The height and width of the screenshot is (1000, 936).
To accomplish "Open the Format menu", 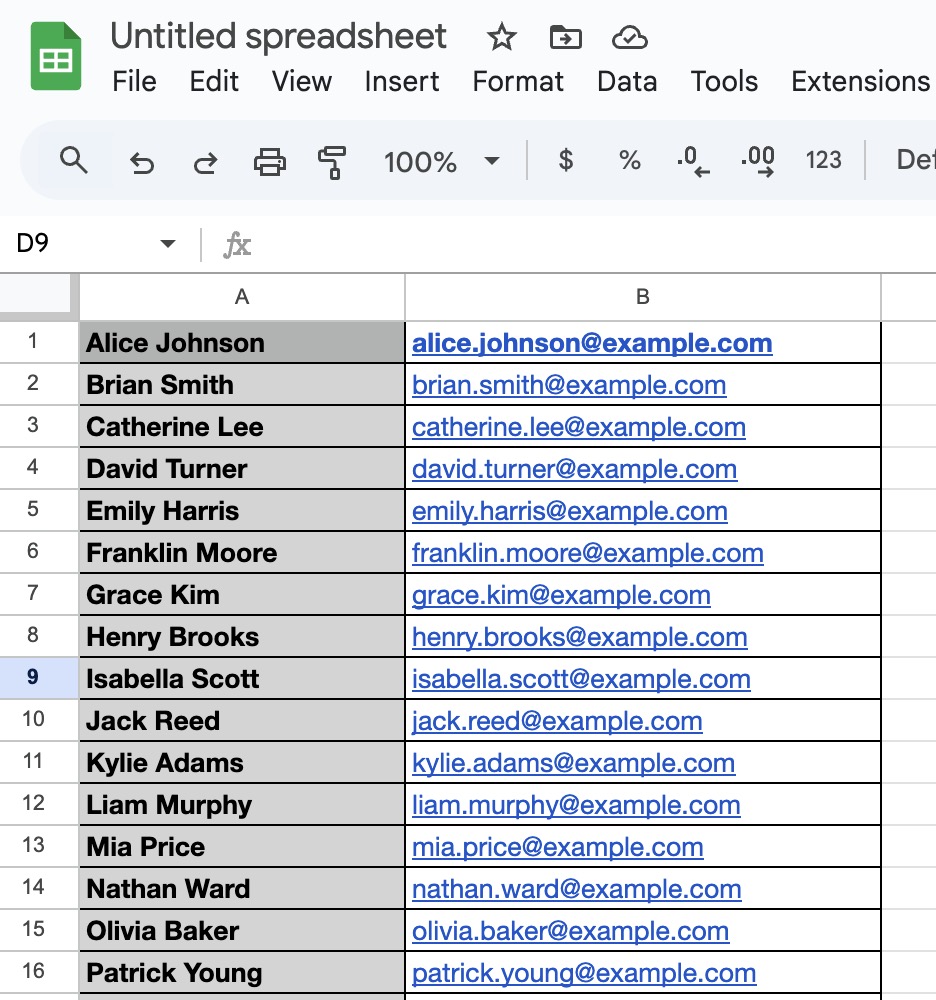I will (x=518, y=81).
